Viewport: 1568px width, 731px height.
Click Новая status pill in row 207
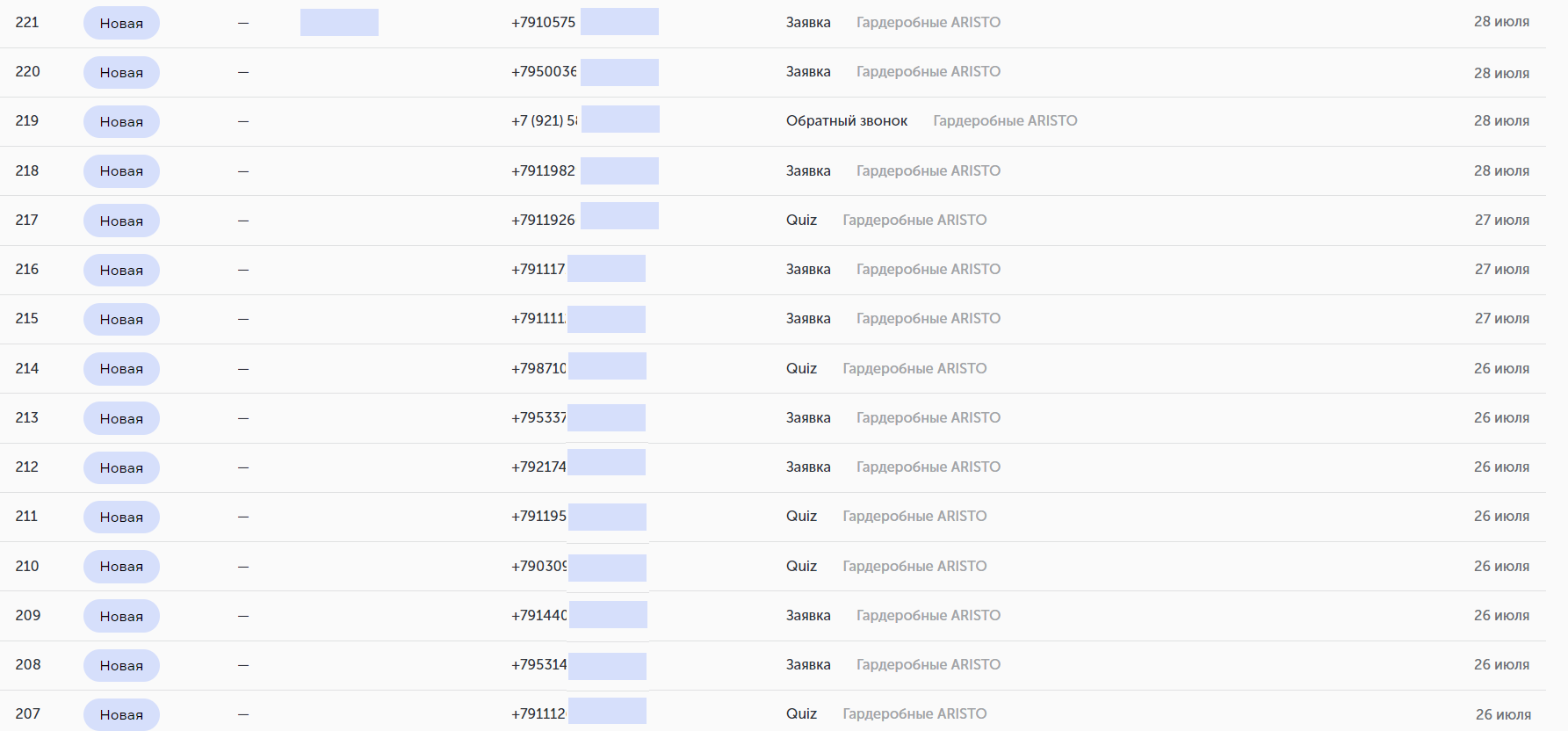[121, 714]
